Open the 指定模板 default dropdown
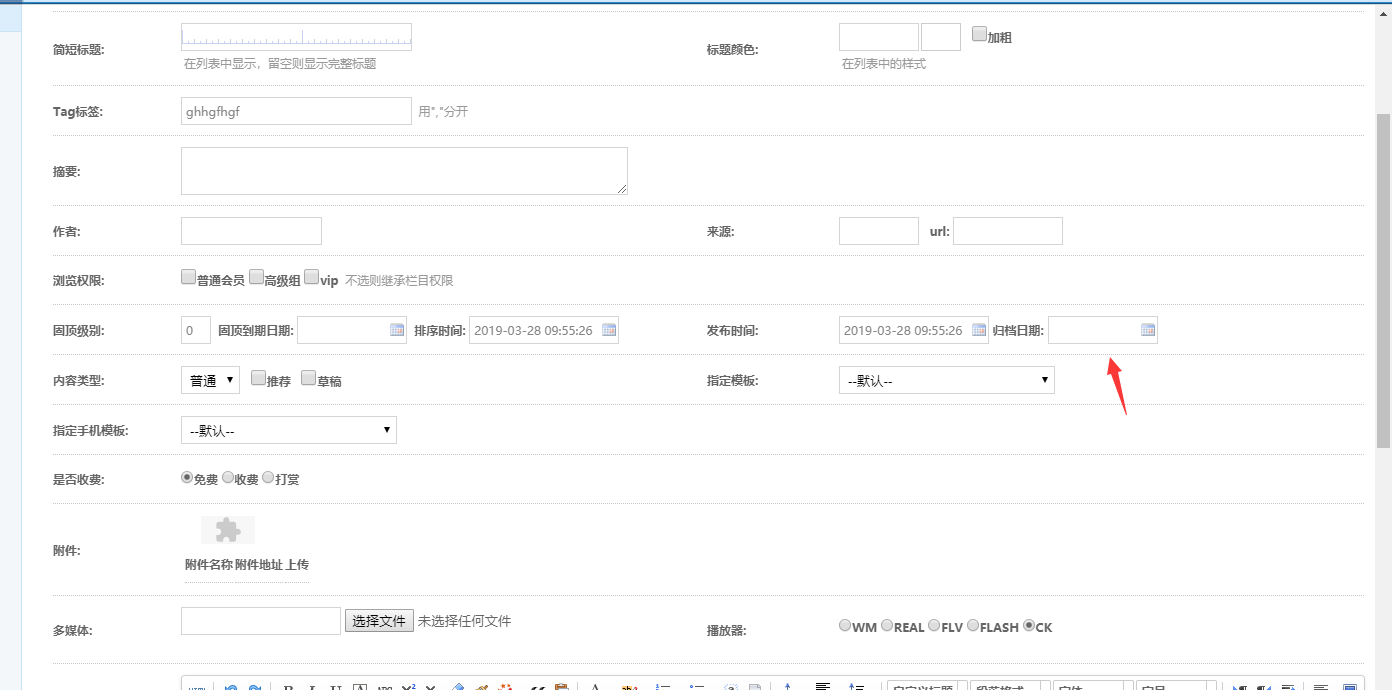 coord(946,380)
